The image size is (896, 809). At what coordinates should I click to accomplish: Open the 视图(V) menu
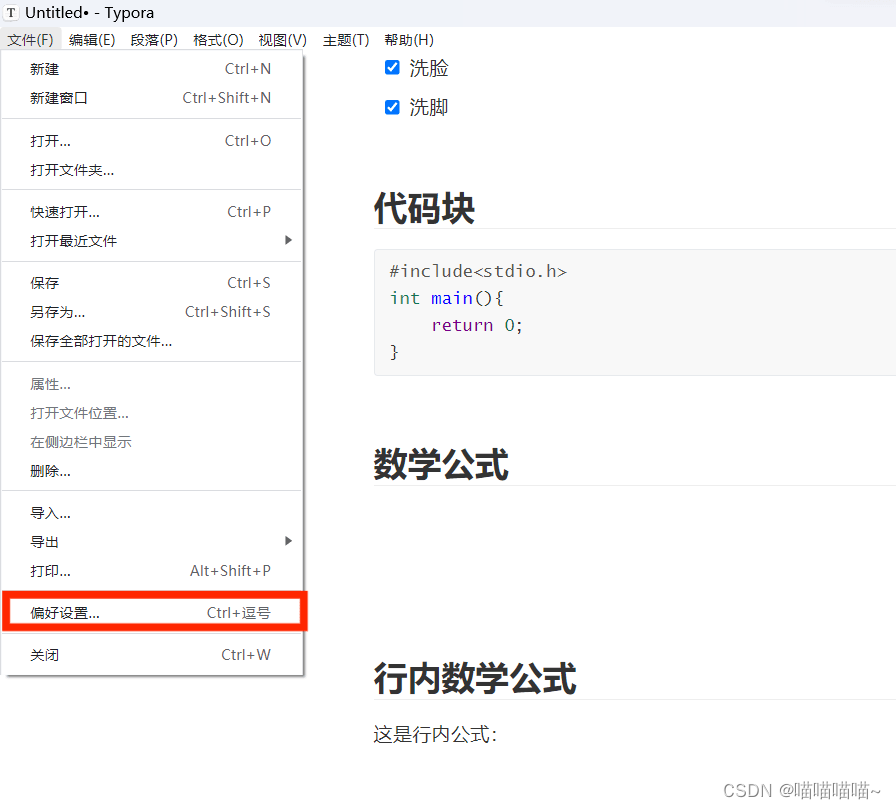coord(282,40)
